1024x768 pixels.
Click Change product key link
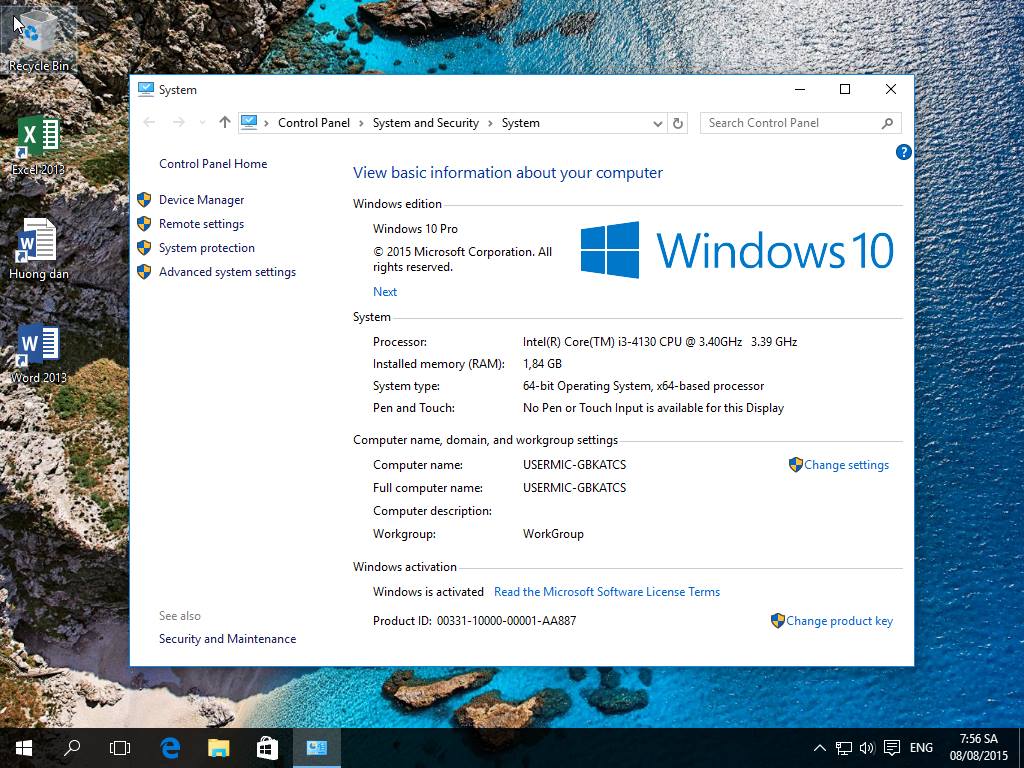pos(839,621)
